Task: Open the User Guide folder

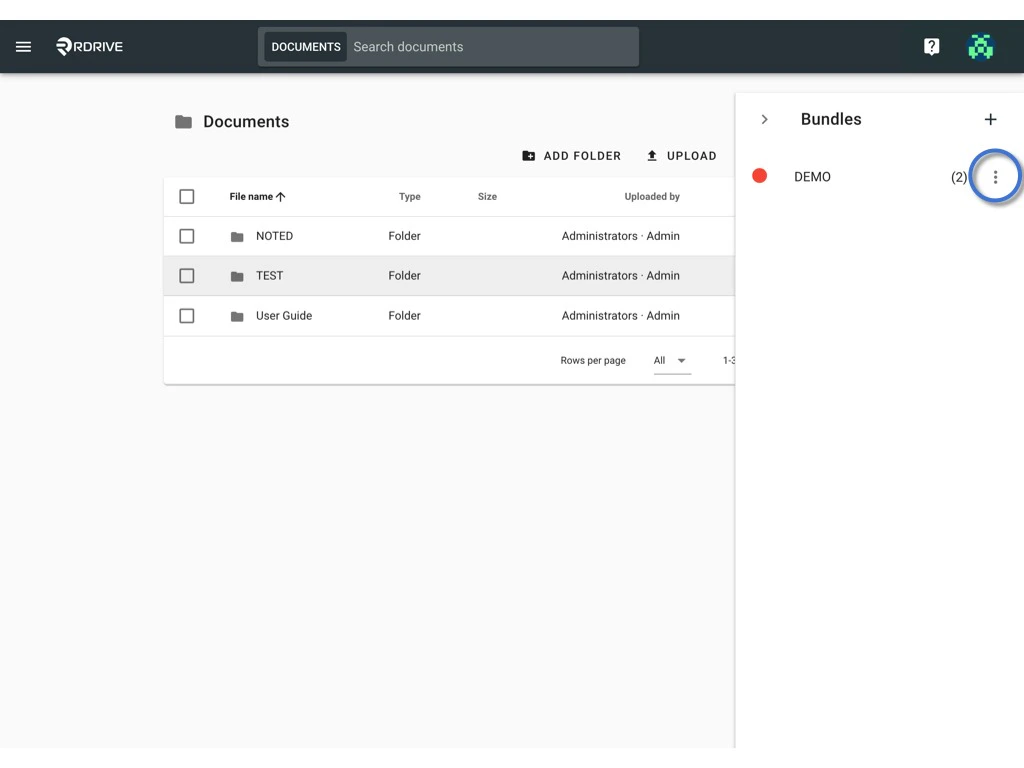Action: (284, 315)
